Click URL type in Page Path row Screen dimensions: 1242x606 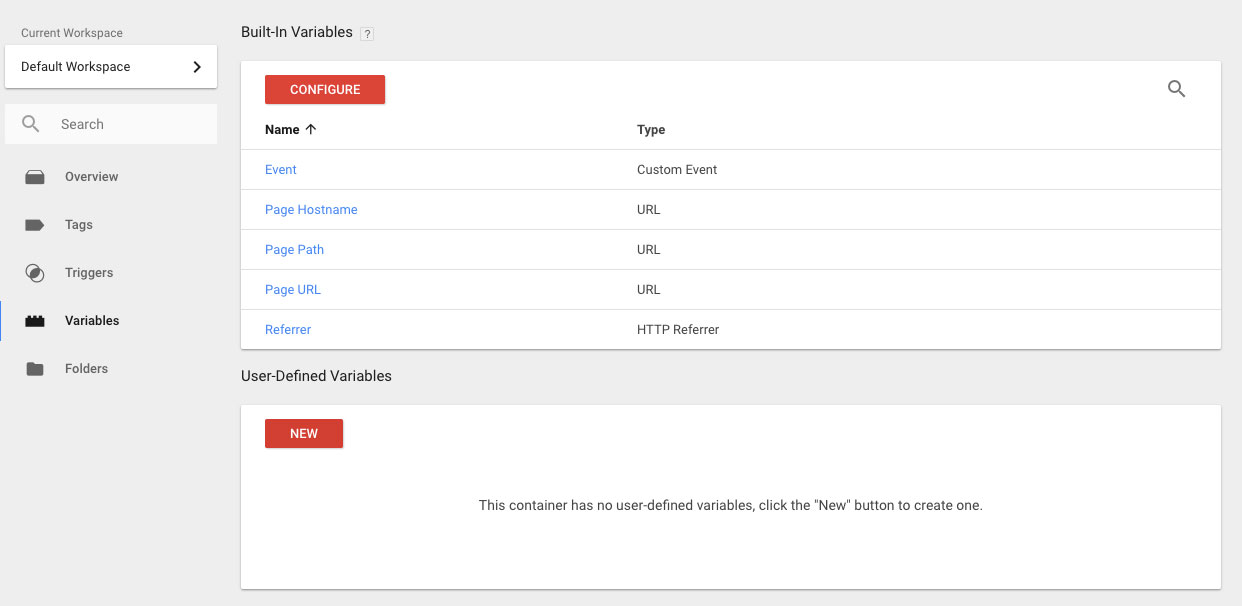click(x=649, y=250)
